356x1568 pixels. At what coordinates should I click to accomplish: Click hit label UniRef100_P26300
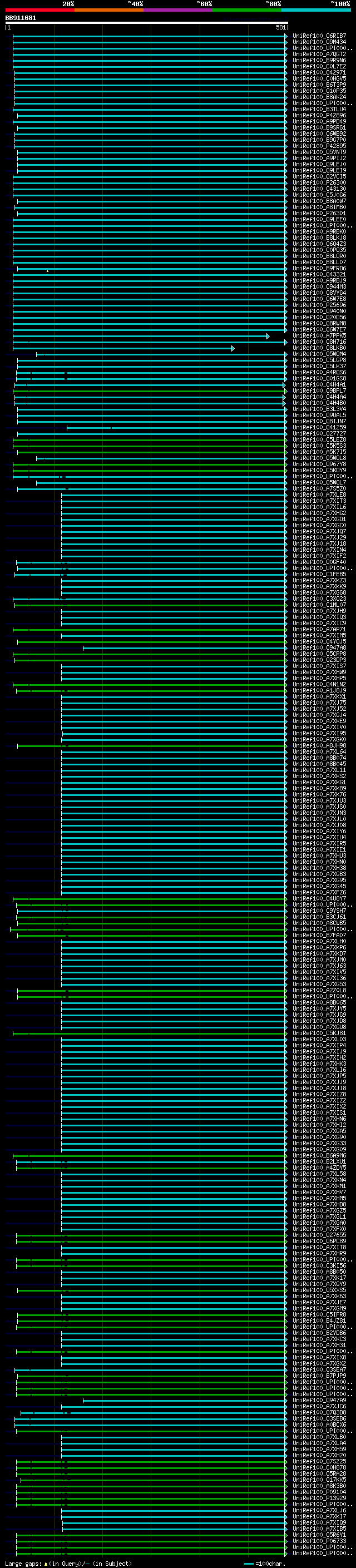coord(319,182)
